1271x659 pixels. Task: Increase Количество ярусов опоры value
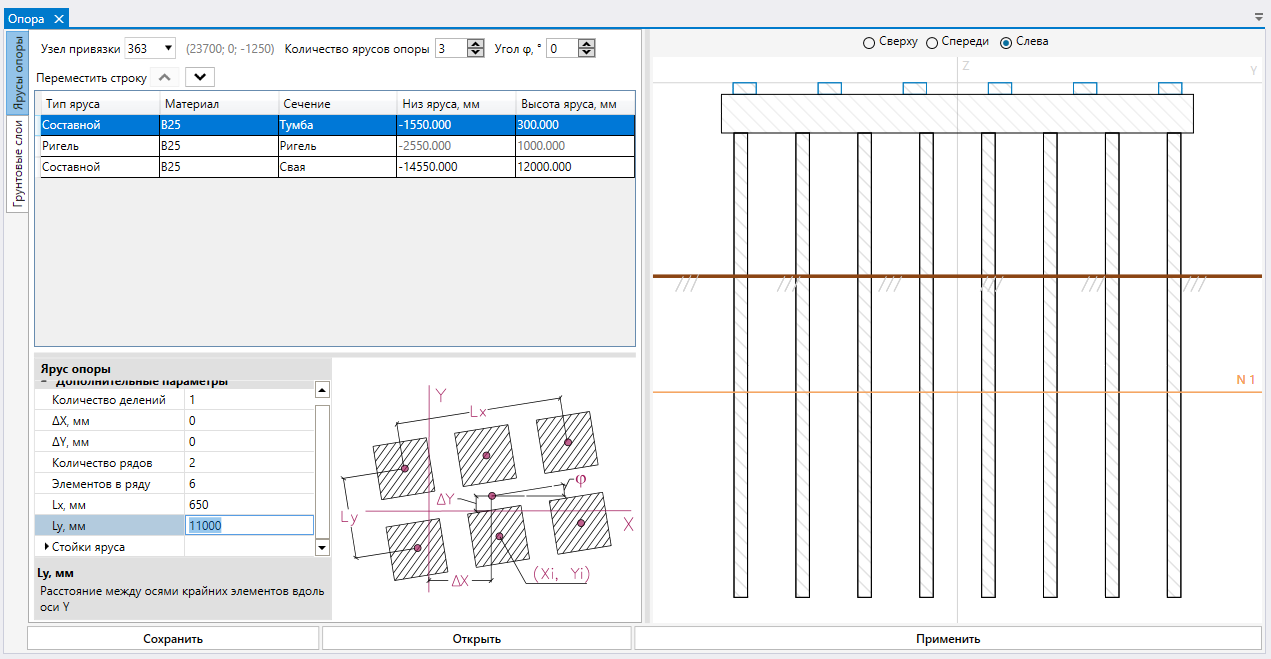click(475, 44)
